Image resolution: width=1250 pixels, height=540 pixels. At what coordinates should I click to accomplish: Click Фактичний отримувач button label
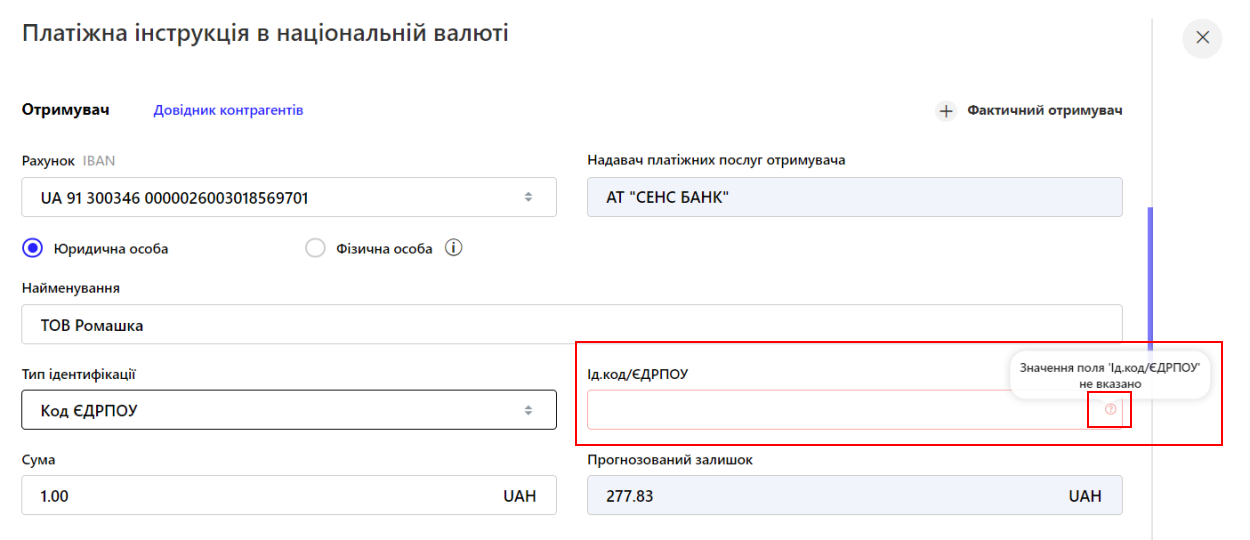[1045, 110]
